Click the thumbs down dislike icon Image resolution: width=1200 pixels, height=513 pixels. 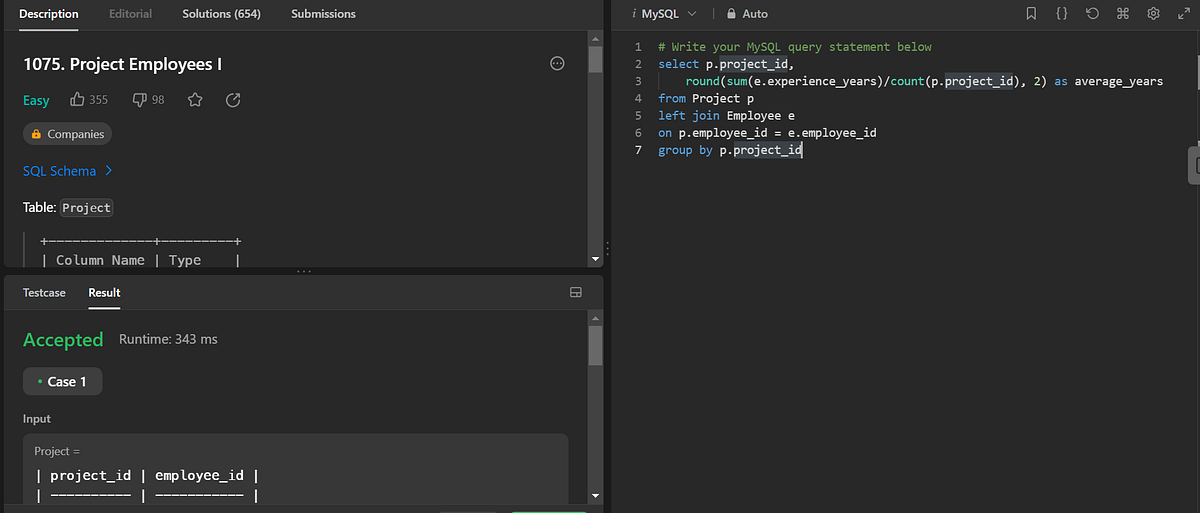[140, 100]
